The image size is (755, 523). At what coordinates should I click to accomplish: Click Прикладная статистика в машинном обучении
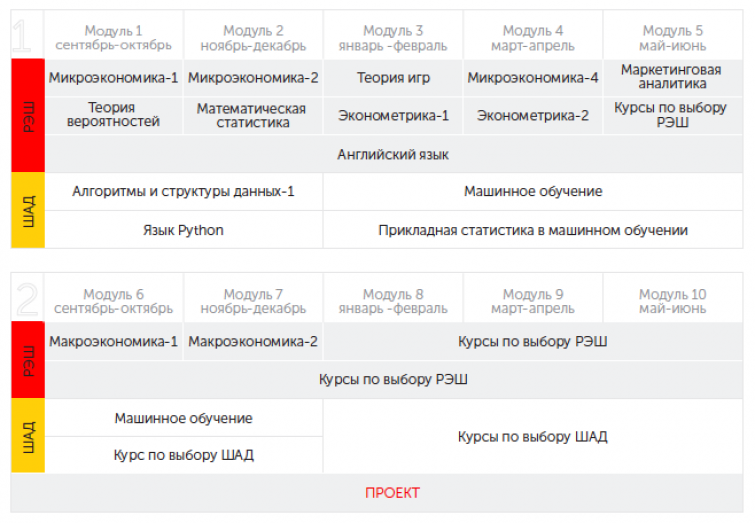pyautogui.click(x=533, y=230)
